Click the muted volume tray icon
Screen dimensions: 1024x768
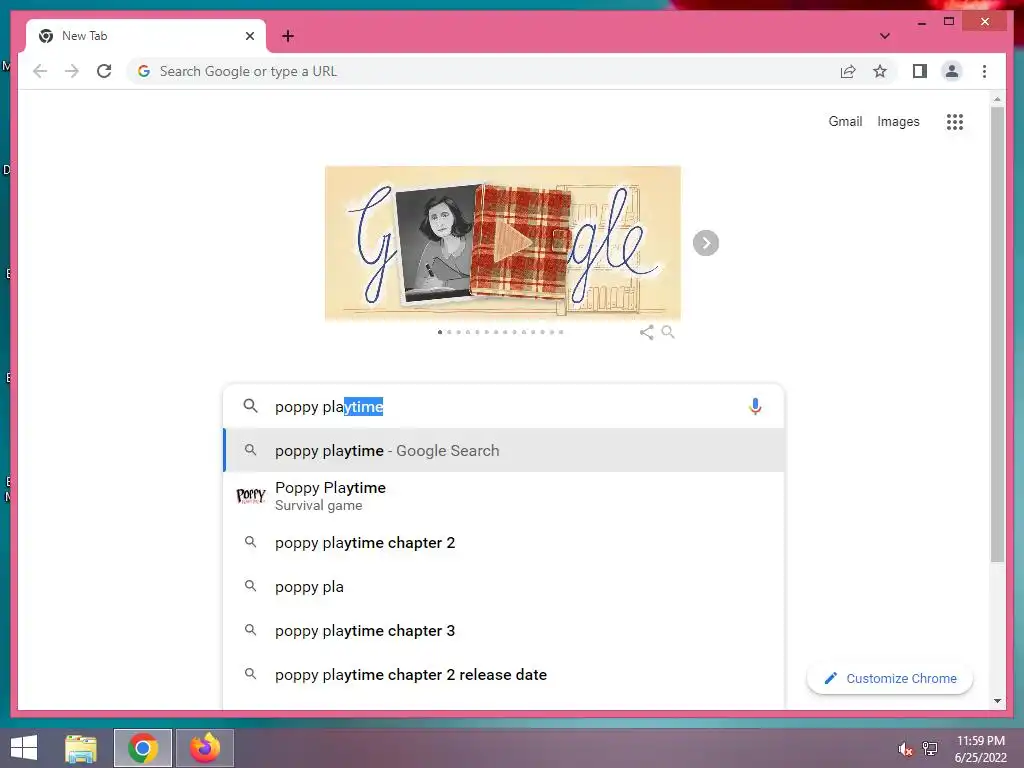click(905, 749)
